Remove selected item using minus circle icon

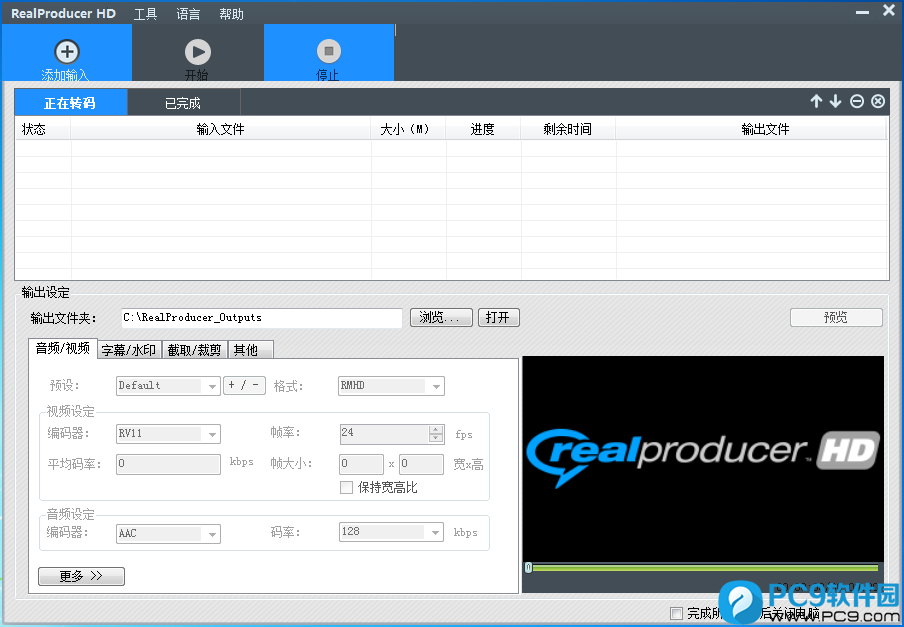[x=857, y=101]
